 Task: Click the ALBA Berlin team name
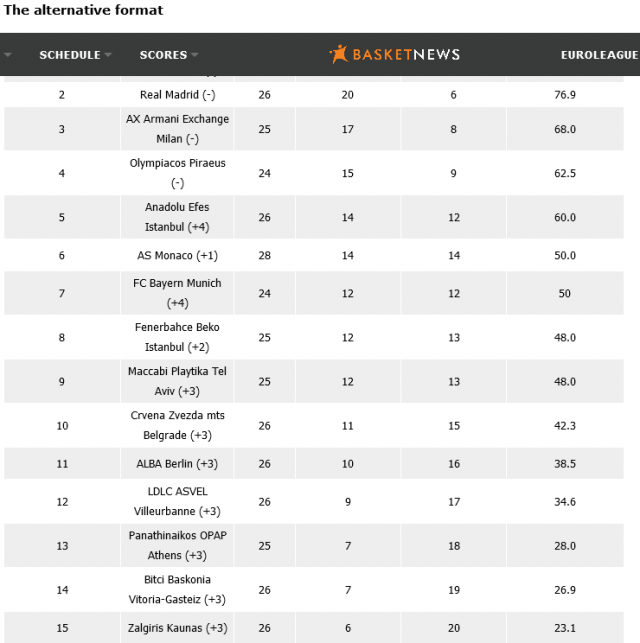pos(178,464)
